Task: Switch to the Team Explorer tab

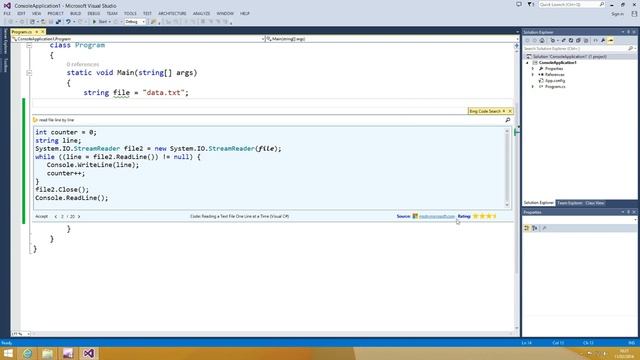Action: (x=569, y=203)
